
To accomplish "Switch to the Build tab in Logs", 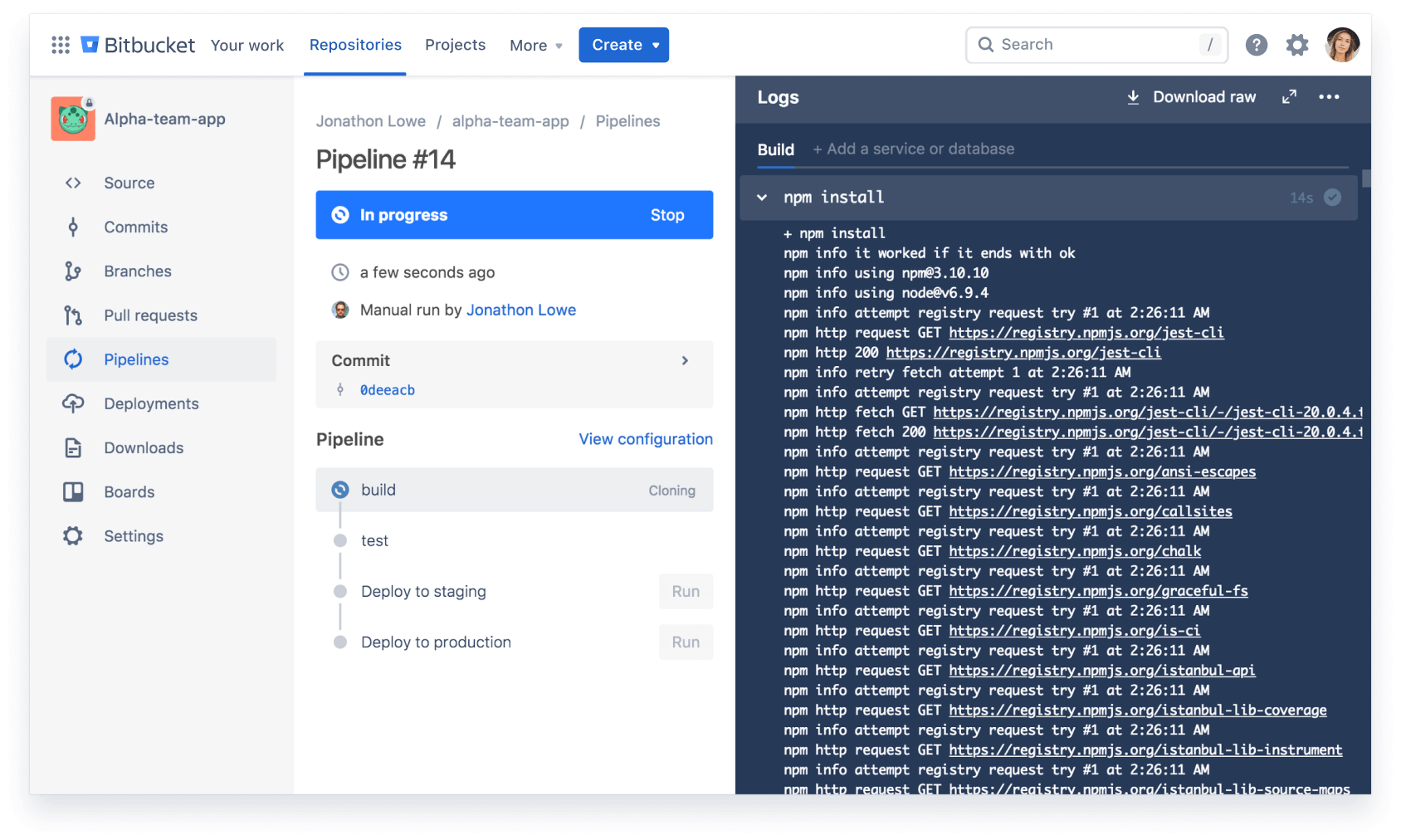I will coord(775,149).
